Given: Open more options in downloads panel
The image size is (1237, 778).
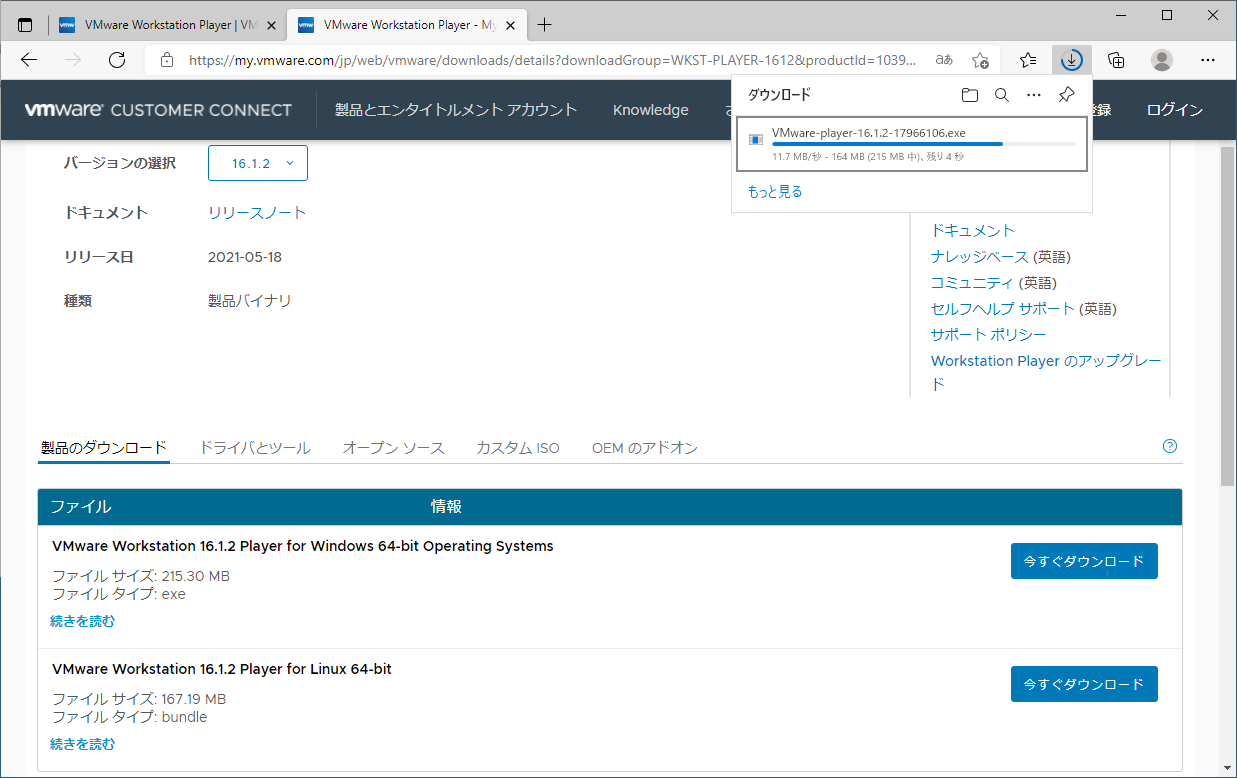Looking at the screenshot, I should pyautogui.click(x=1034, y=95).
